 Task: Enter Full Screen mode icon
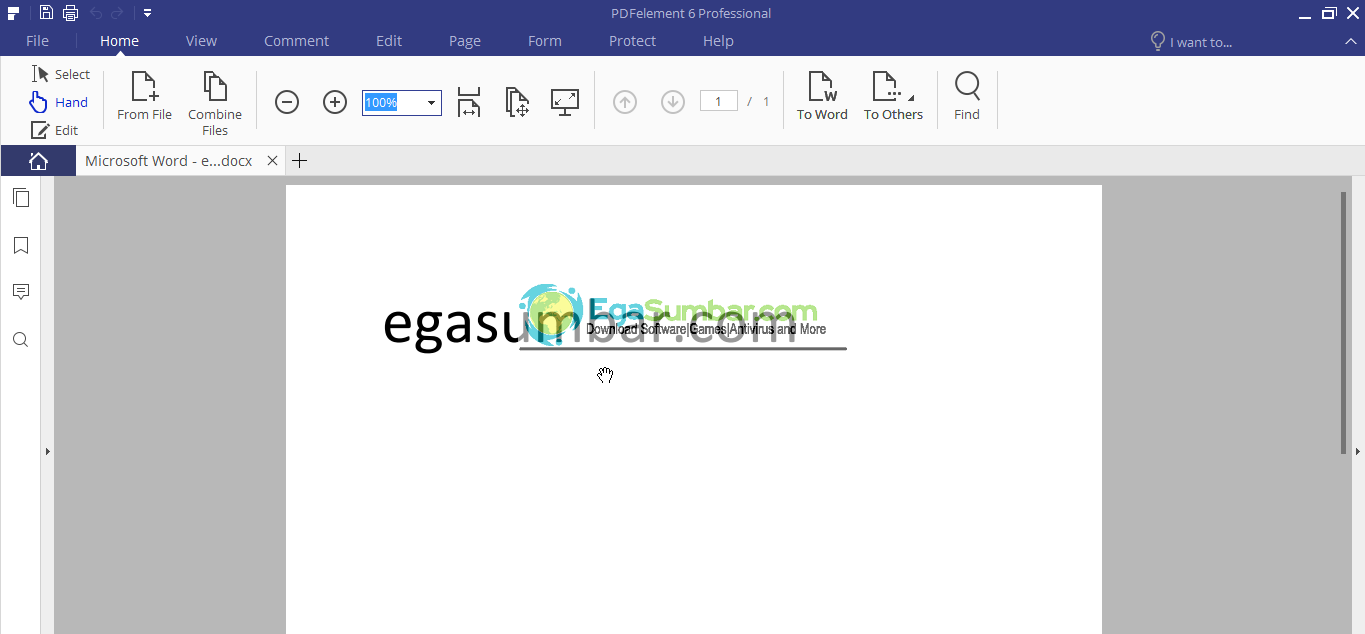tap(565, 102)
